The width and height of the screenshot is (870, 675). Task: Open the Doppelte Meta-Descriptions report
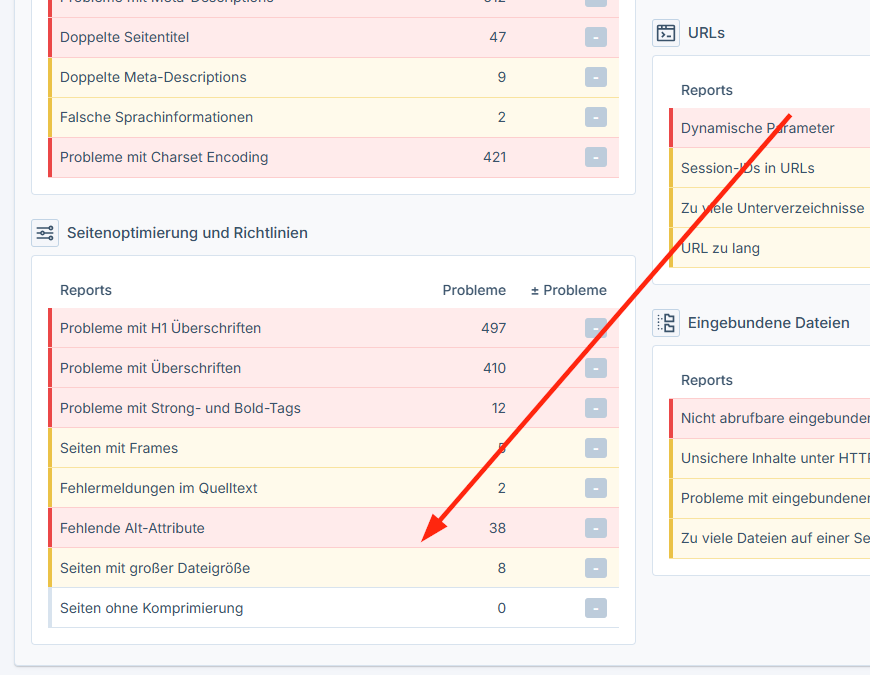153,78
